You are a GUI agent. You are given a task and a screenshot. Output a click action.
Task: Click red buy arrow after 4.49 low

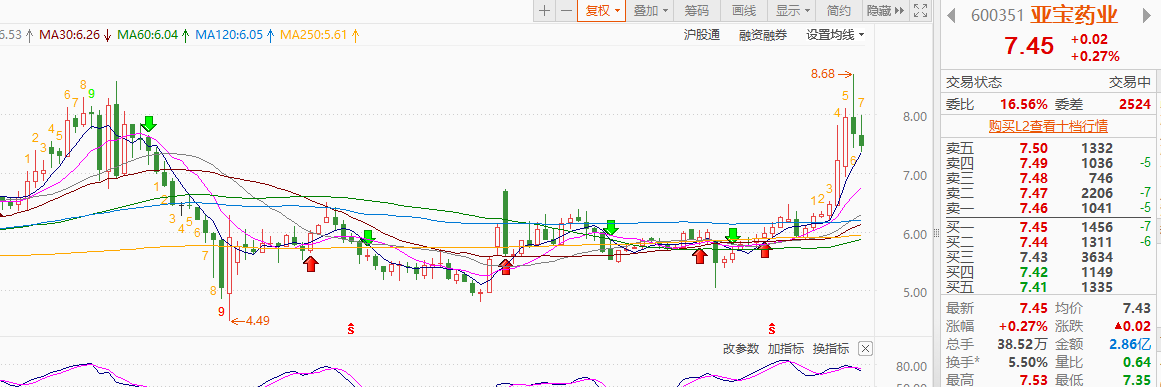(311, 263)
